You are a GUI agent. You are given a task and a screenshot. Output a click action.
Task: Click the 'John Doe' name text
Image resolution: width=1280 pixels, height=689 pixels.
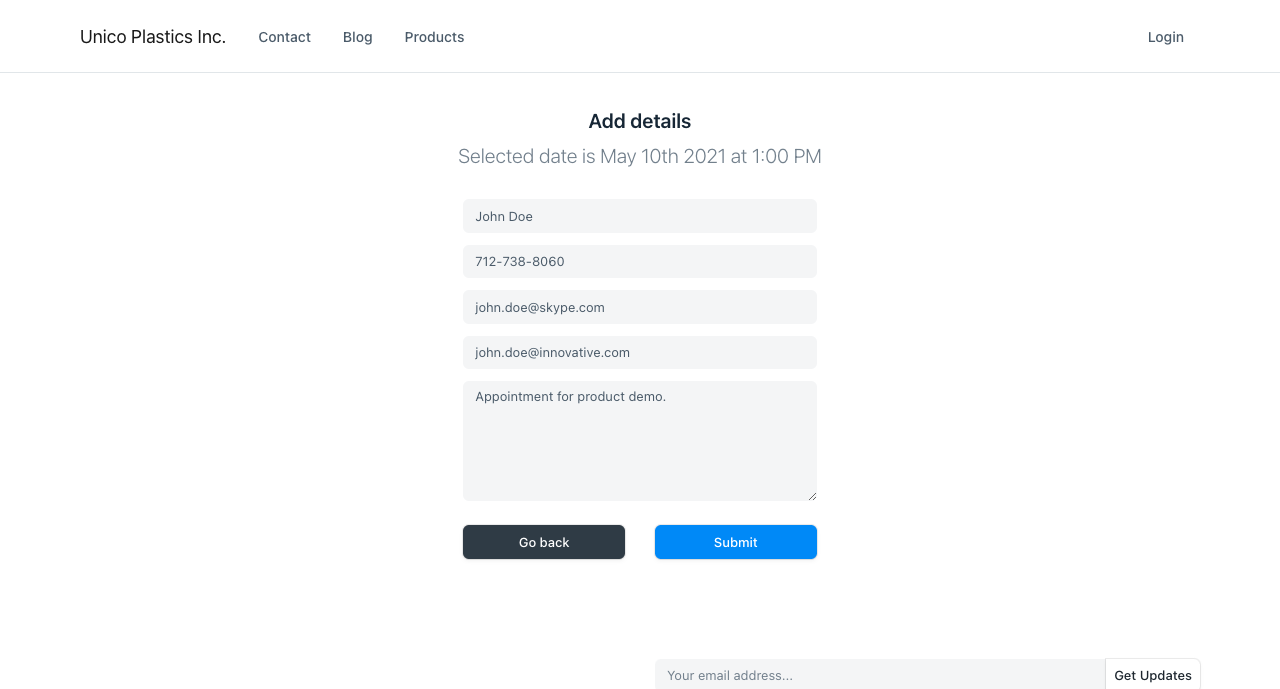coord(504,216)
